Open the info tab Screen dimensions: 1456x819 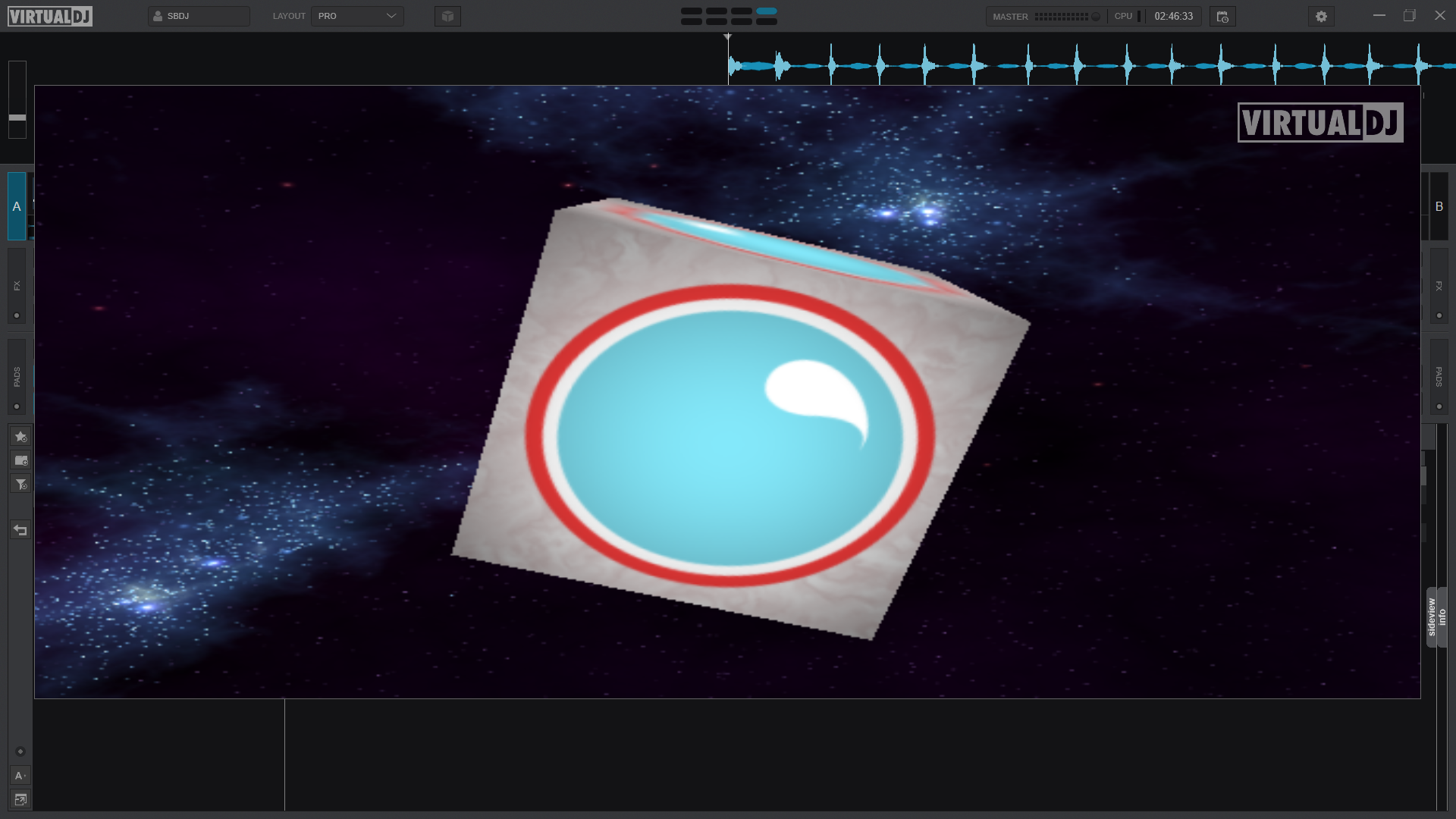tap(1442, 617)
